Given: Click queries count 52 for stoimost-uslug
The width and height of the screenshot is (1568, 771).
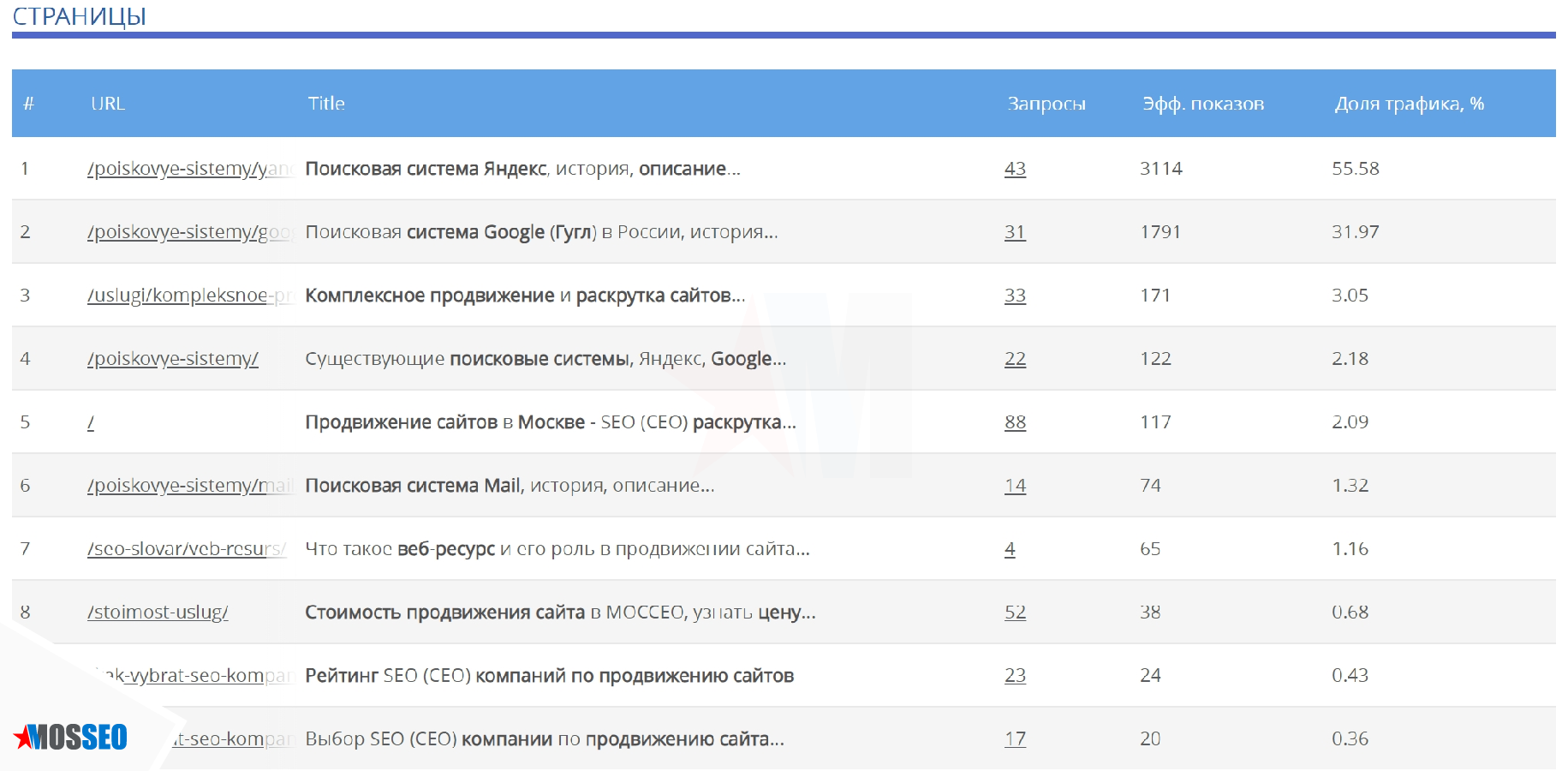Looking at the screenshot, I should coord(1015,613).
